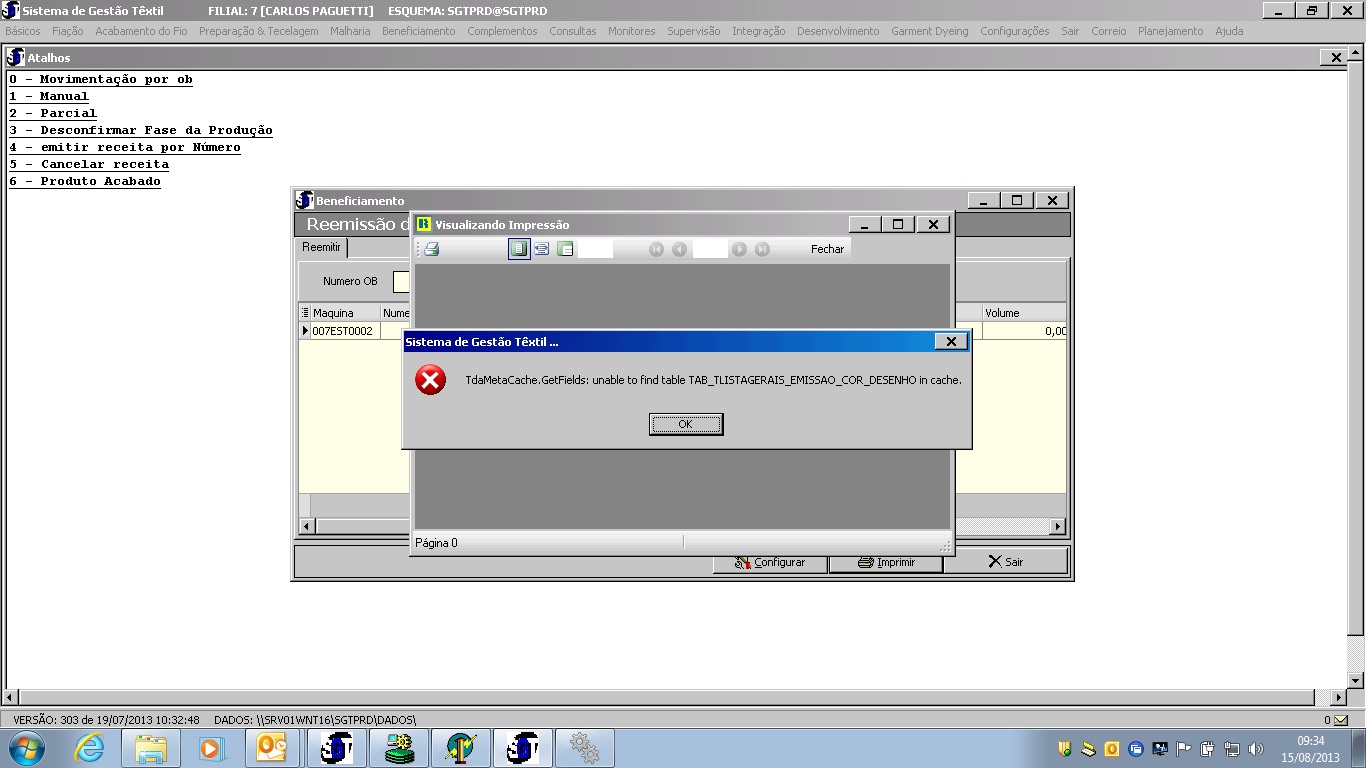This screenshot has width=1366, height=768.
Task: Open shortcut 'Cancelar receita'
Action: 89,164
